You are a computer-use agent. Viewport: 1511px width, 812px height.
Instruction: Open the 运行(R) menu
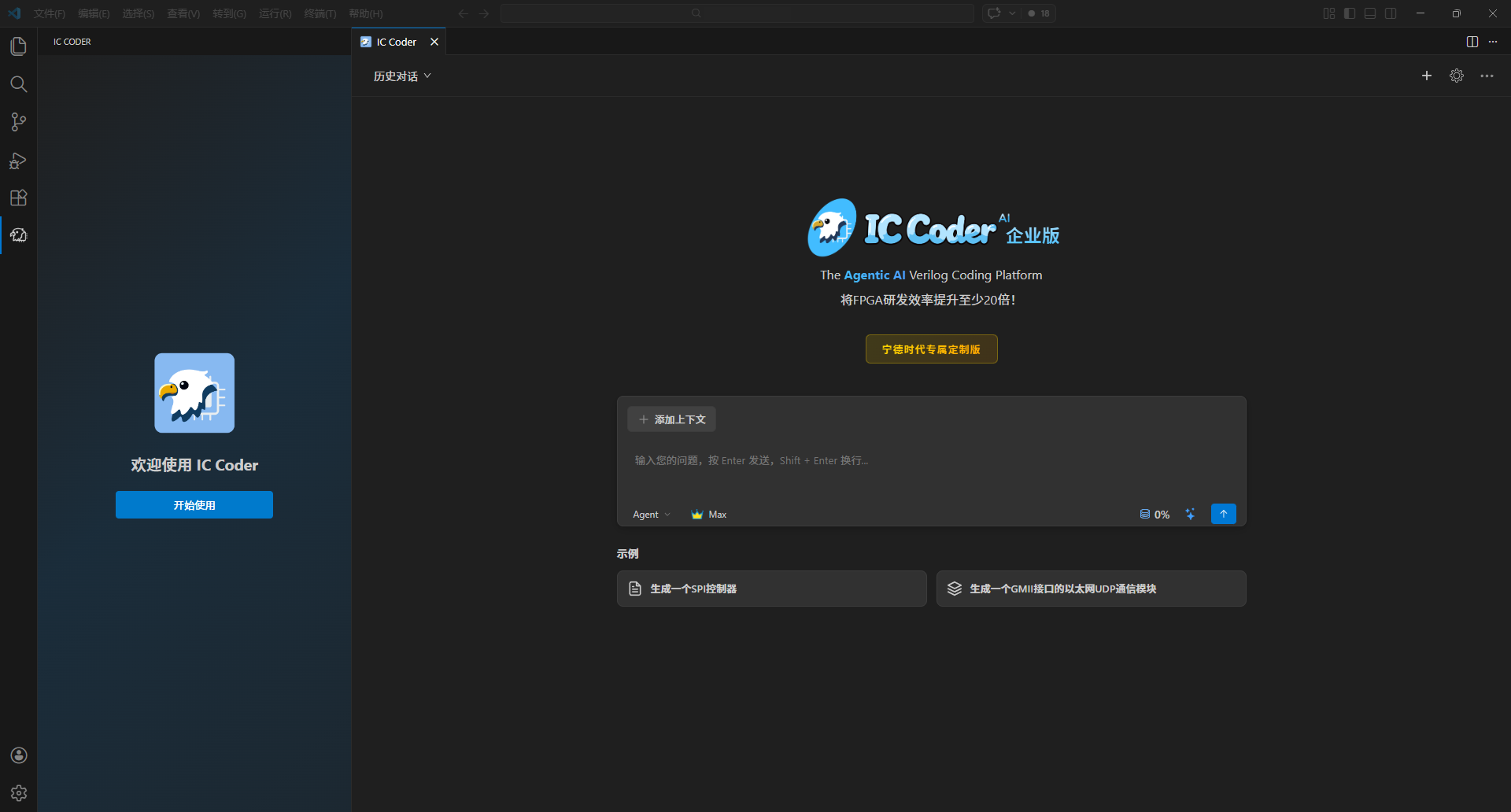[275, 13]
